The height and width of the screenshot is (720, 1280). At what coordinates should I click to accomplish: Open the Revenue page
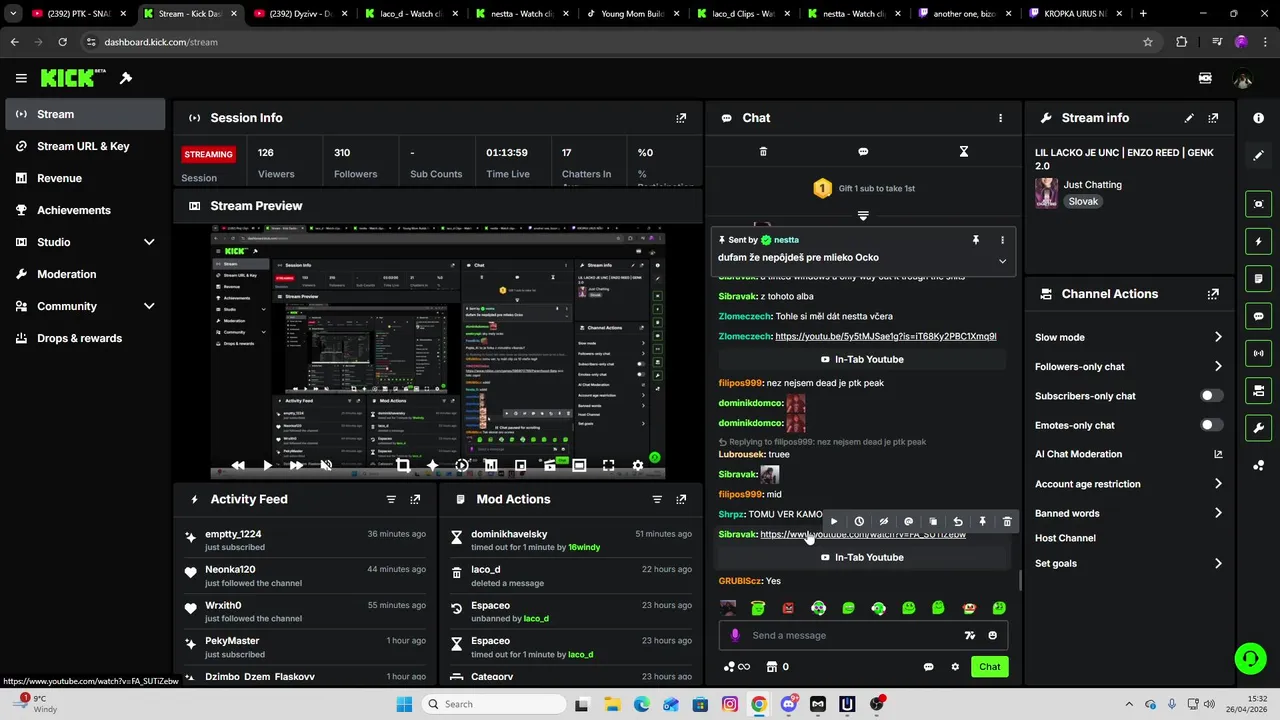pyautogui.click(x=85, y=178)
